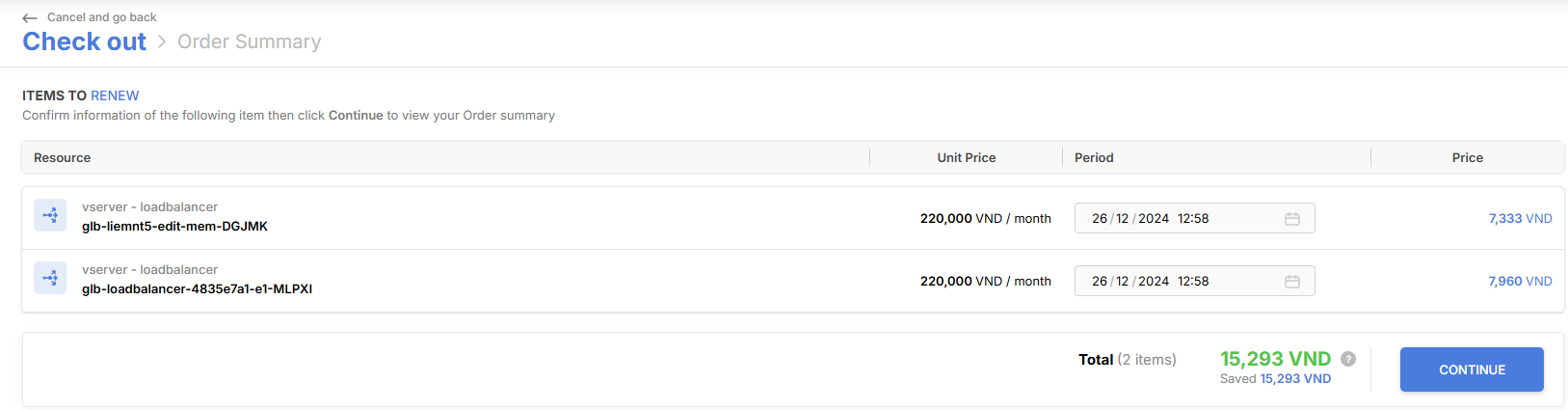The height and width of the screenshot is (410, 1568).
Task: Click the back arrow icon
Action: (30, 18)
